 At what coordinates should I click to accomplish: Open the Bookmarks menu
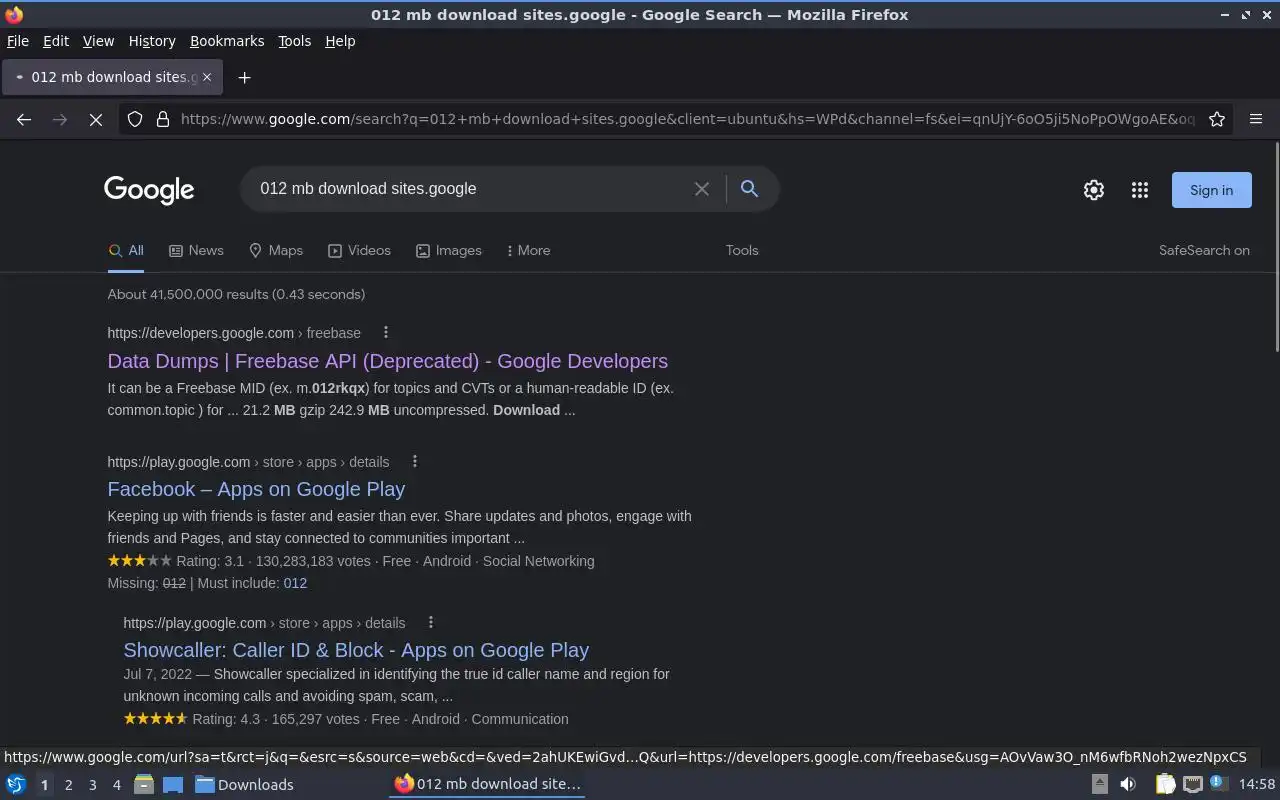(227, 41)
